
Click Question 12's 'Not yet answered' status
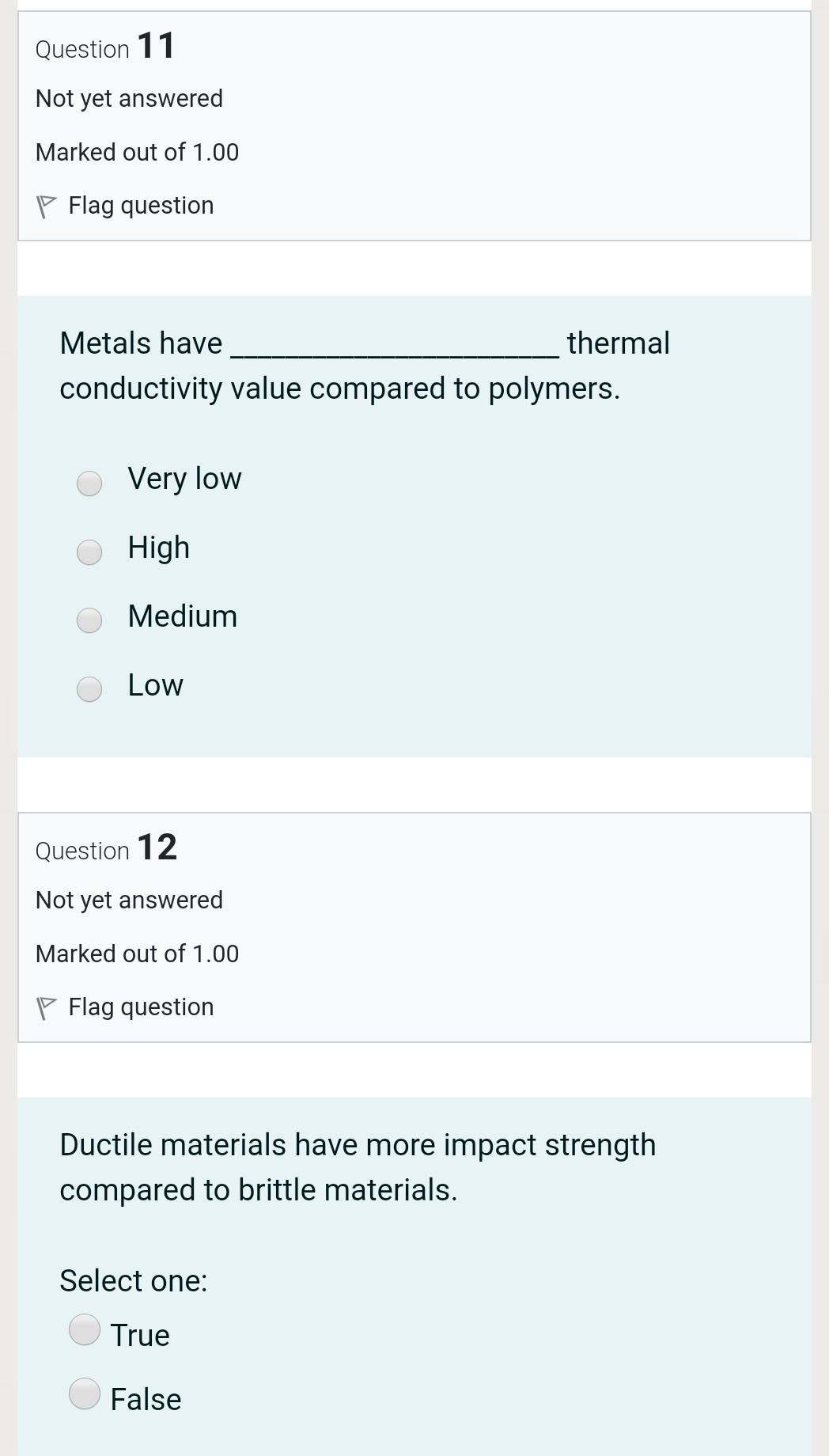click(129, 901)
